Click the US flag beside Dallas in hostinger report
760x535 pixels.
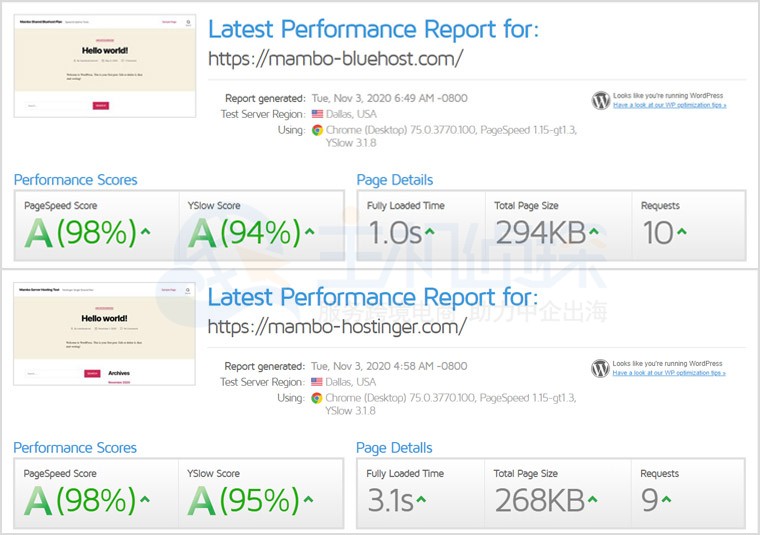[x=317, y=382]
